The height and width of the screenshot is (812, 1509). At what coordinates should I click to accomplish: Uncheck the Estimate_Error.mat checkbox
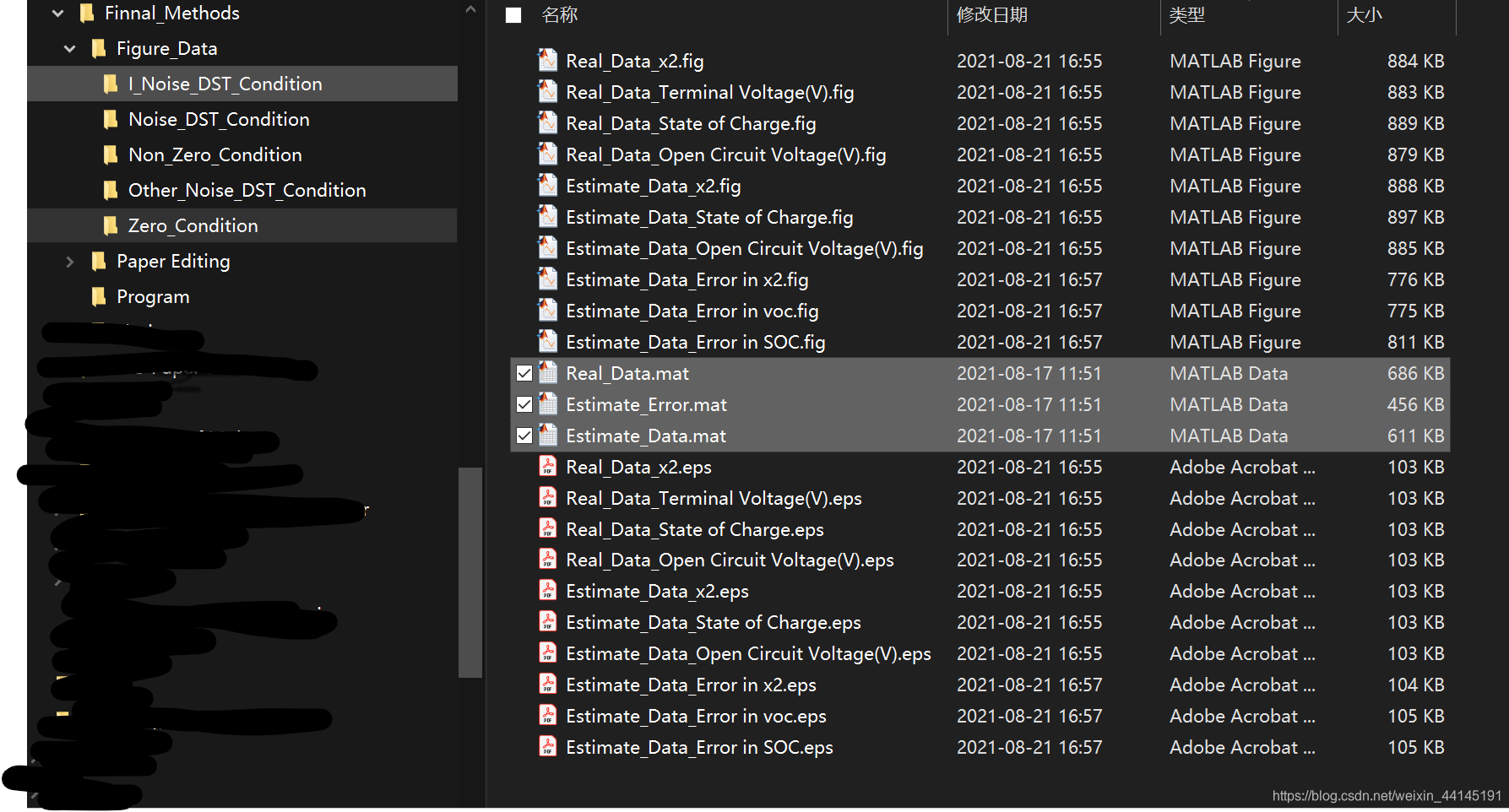(x=524, y=404)
